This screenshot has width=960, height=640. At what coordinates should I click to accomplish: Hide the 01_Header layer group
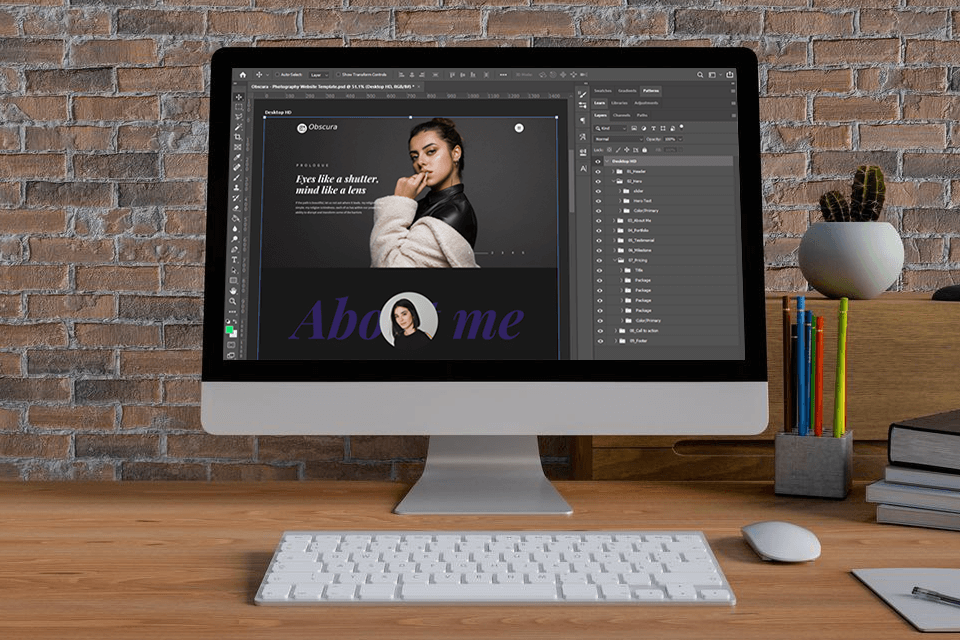click(598, 171)
